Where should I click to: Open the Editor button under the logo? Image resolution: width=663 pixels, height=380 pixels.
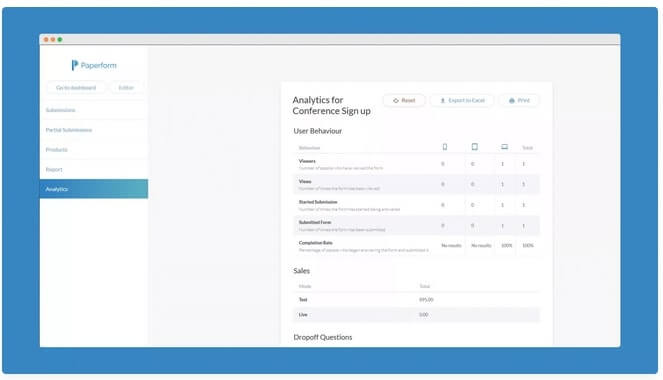126,87
